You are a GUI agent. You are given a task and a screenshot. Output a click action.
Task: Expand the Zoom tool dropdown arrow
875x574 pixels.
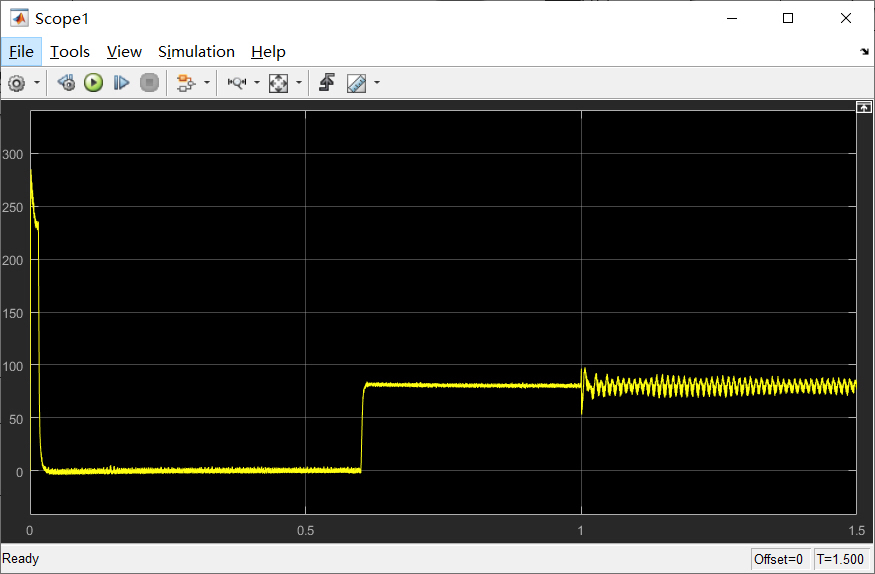[257, 83]
